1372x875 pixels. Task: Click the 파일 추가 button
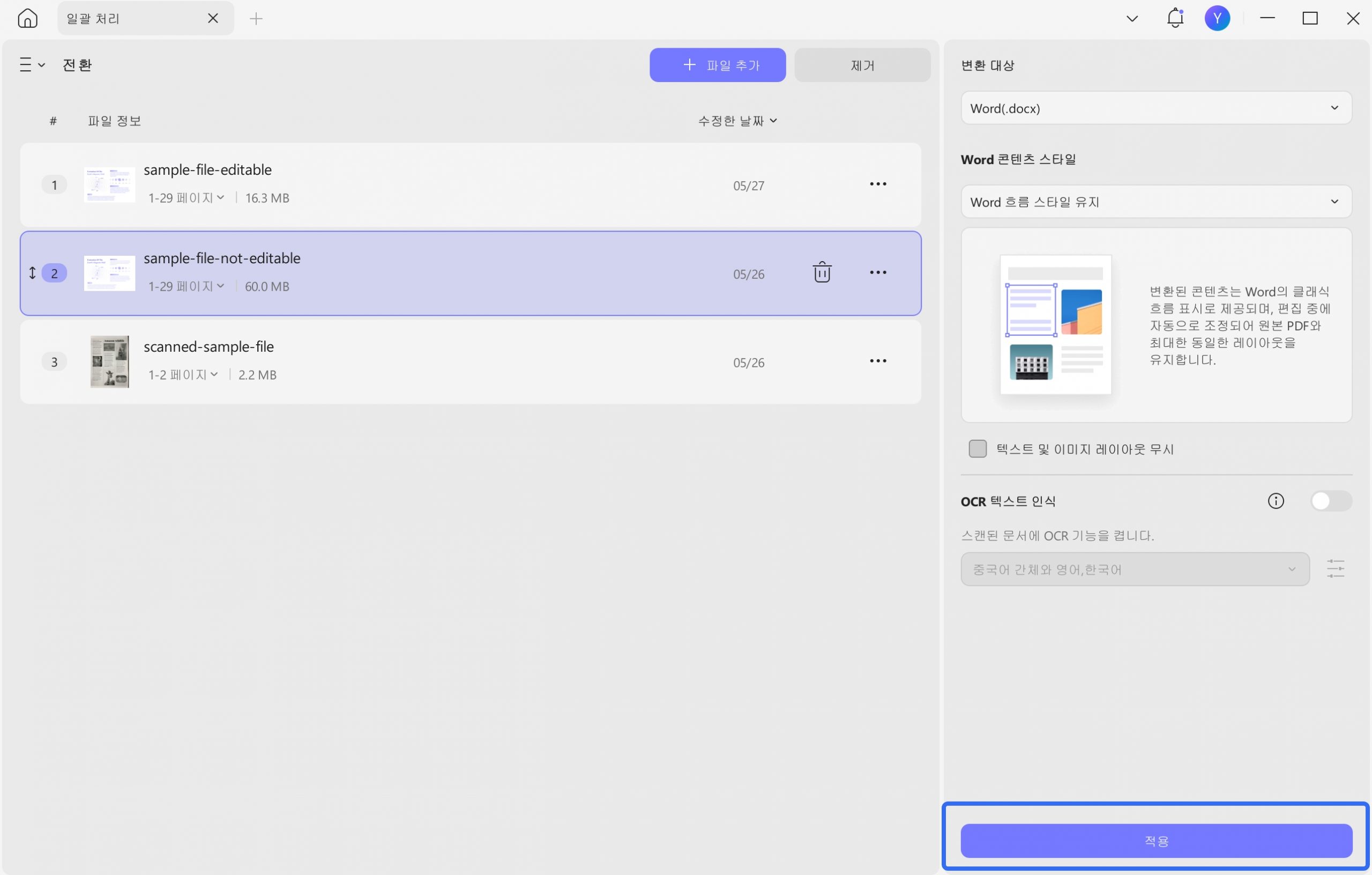[717, 65]
